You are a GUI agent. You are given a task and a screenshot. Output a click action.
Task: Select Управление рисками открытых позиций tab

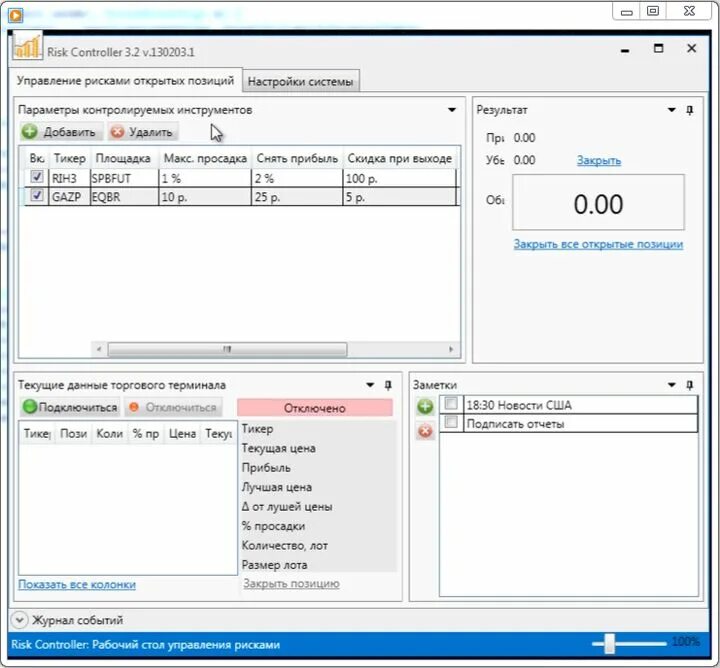[125, 81]
